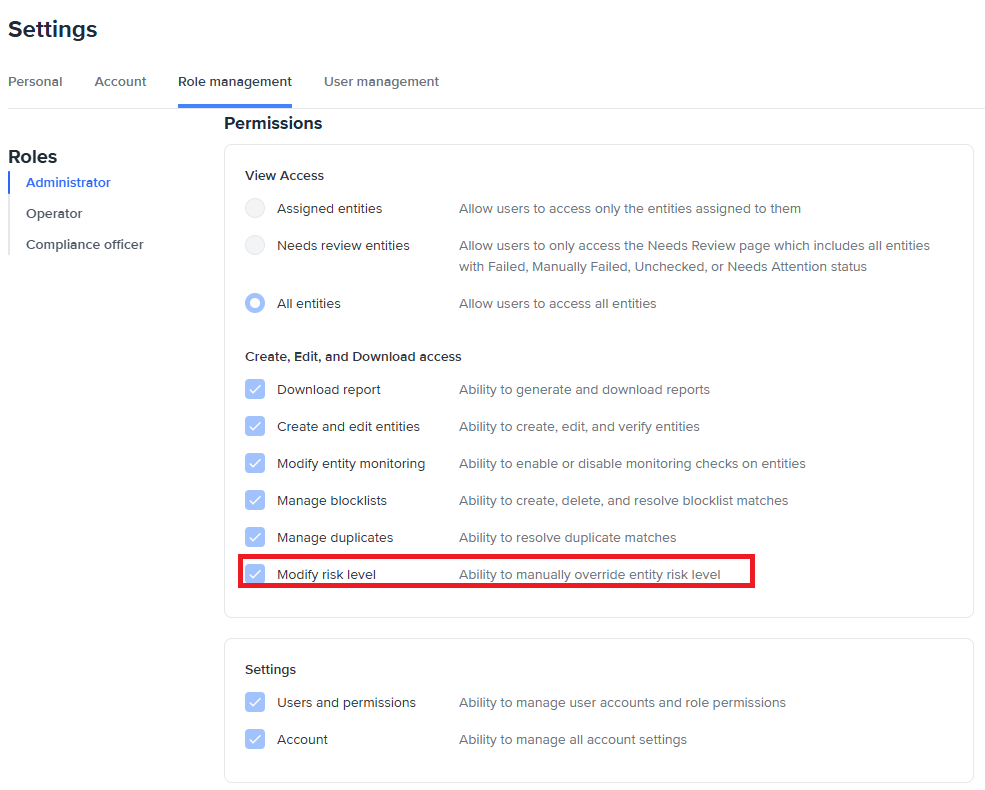This screenshot has height=790, width=985.
Task: Select the Compliance officer role
Action: click(x=85, y=244)
